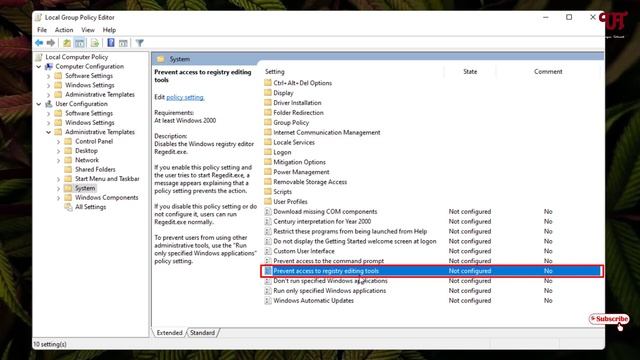Select Software Settings under User Configuration
The width and height of the screenshot is (640, 360).
pyautogui.click(x=89, y=113)
